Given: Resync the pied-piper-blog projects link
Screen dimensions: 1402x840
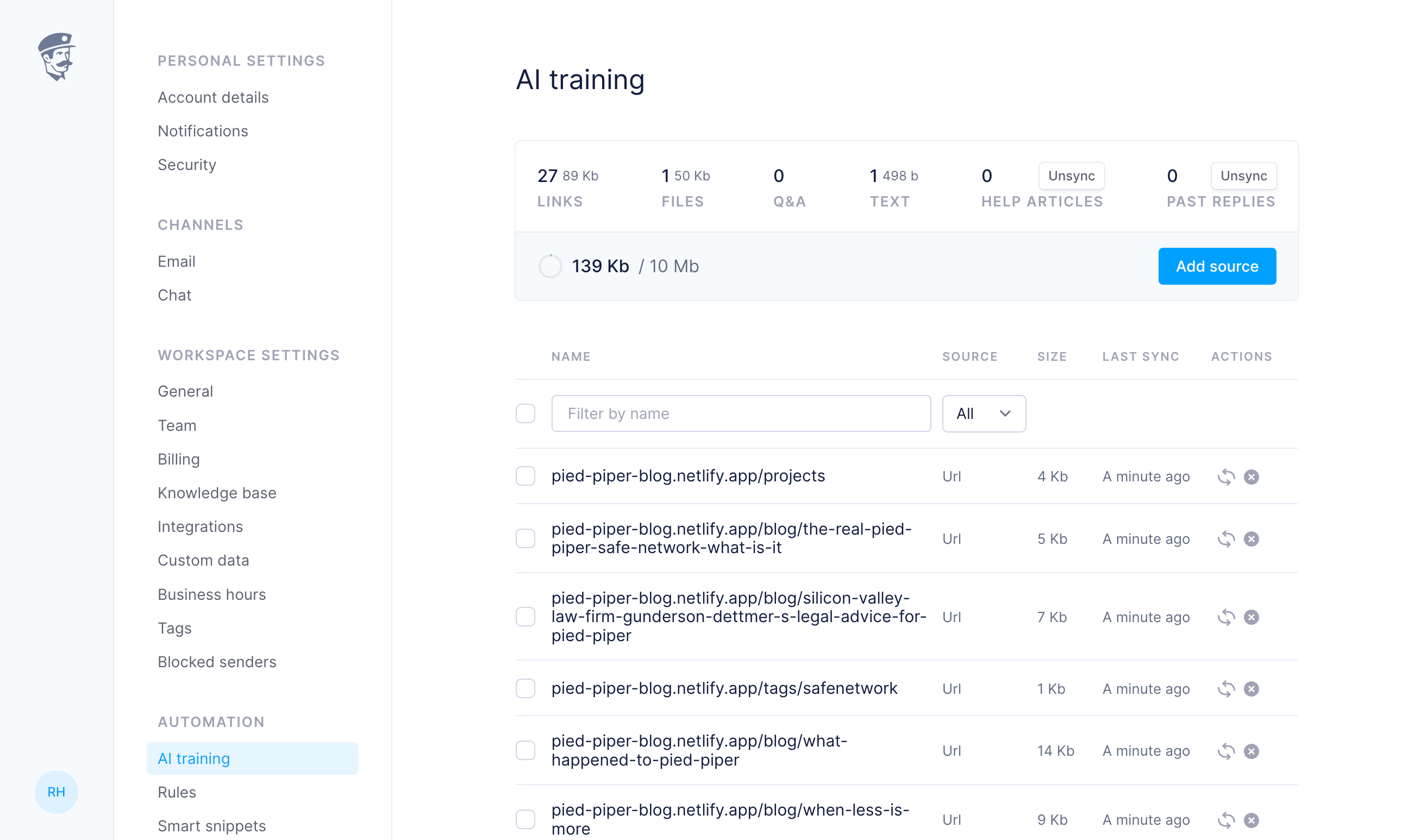Looking at the screenshot, I should (x=1225, y=477).
